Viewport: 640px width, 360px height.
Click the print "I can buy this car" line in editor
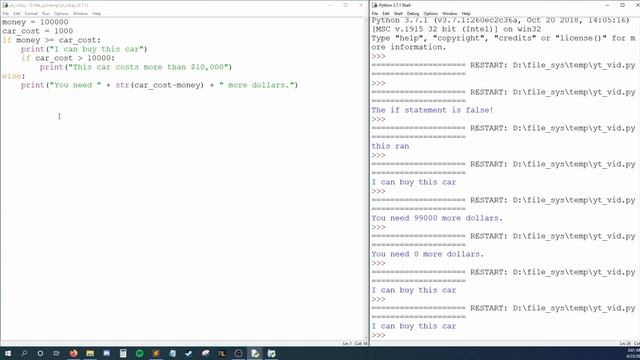pos(84,49)
